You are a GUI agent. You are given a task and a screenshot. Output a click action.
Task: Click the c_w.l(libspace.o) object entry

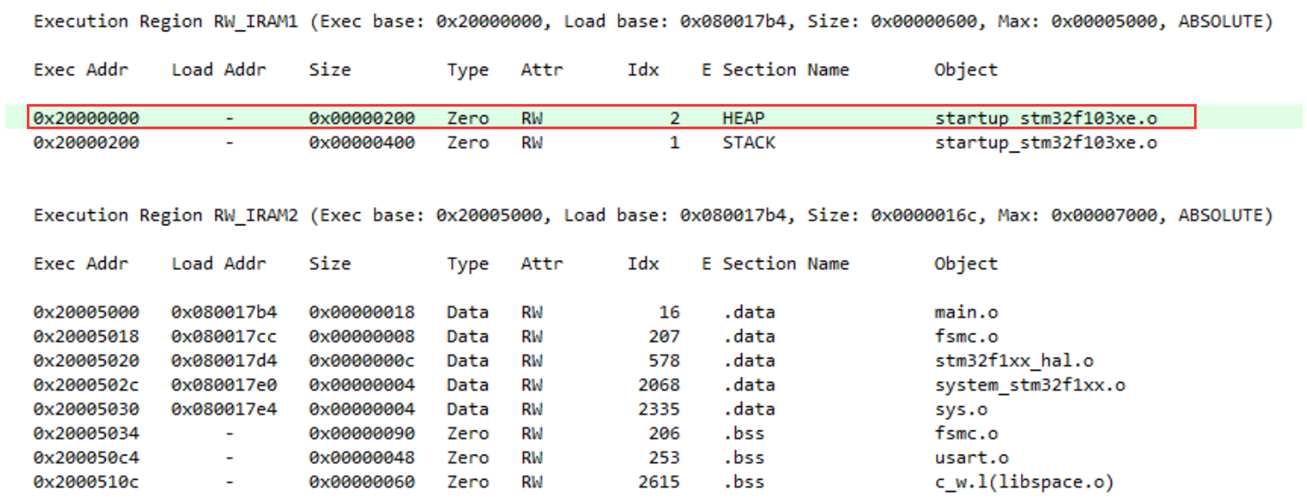point(1023,482)
